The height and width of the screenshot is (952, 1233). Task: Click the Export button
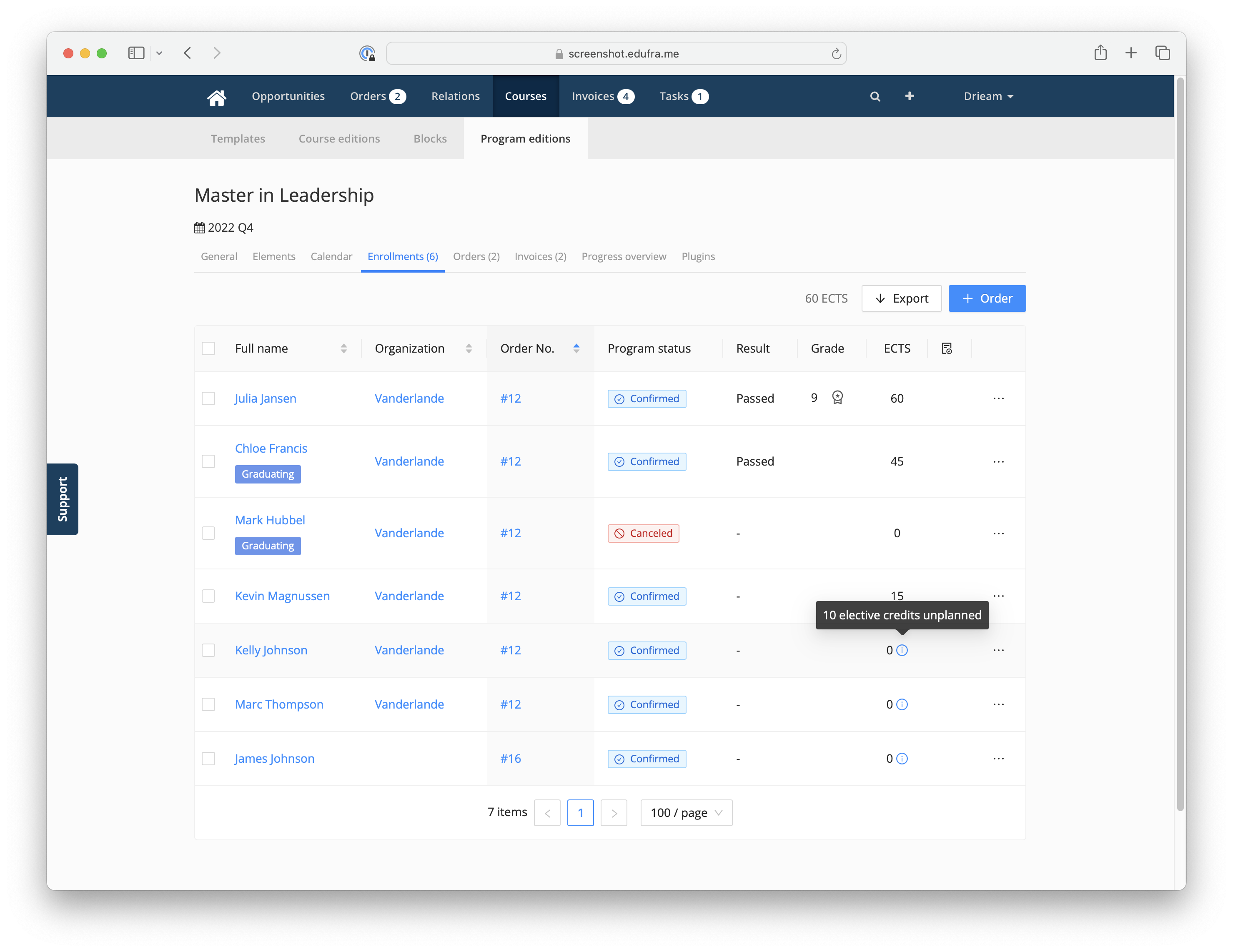(901, 299)
